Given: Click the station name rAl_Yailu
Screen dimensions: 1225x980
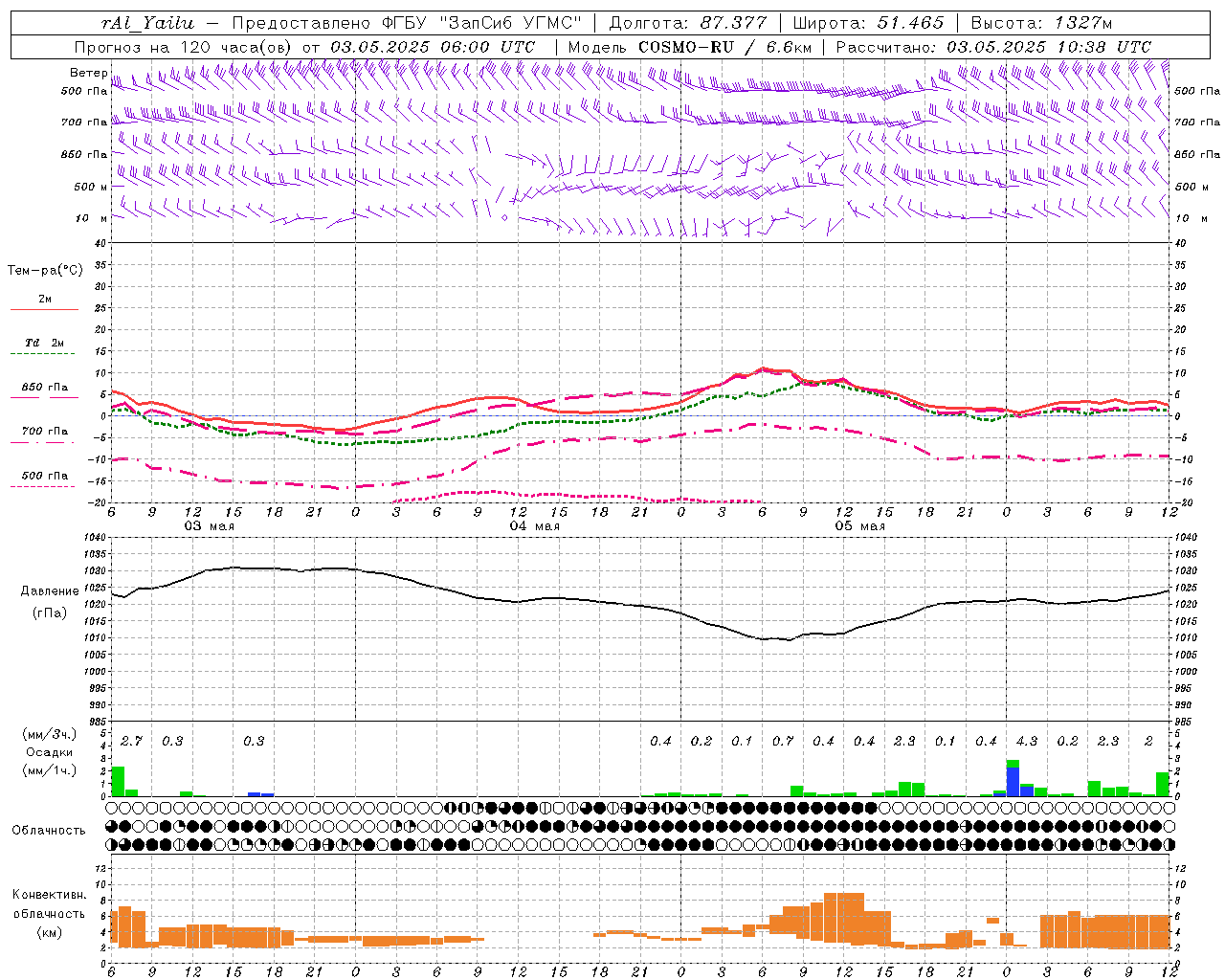Looking at the screenshot, I should (x=146, y=23).
